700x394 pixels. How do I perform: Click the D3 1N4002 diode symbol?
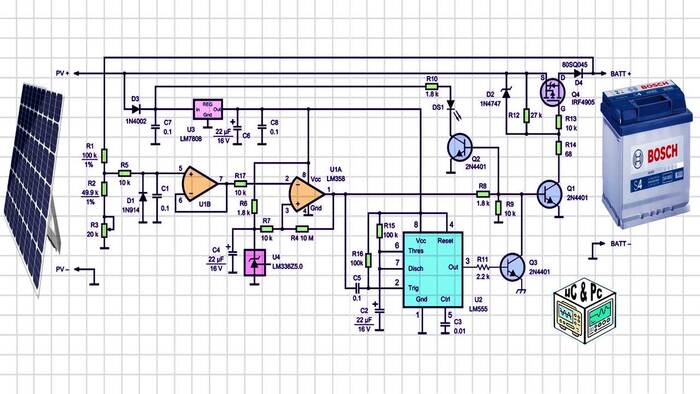[x=136, y=109]
